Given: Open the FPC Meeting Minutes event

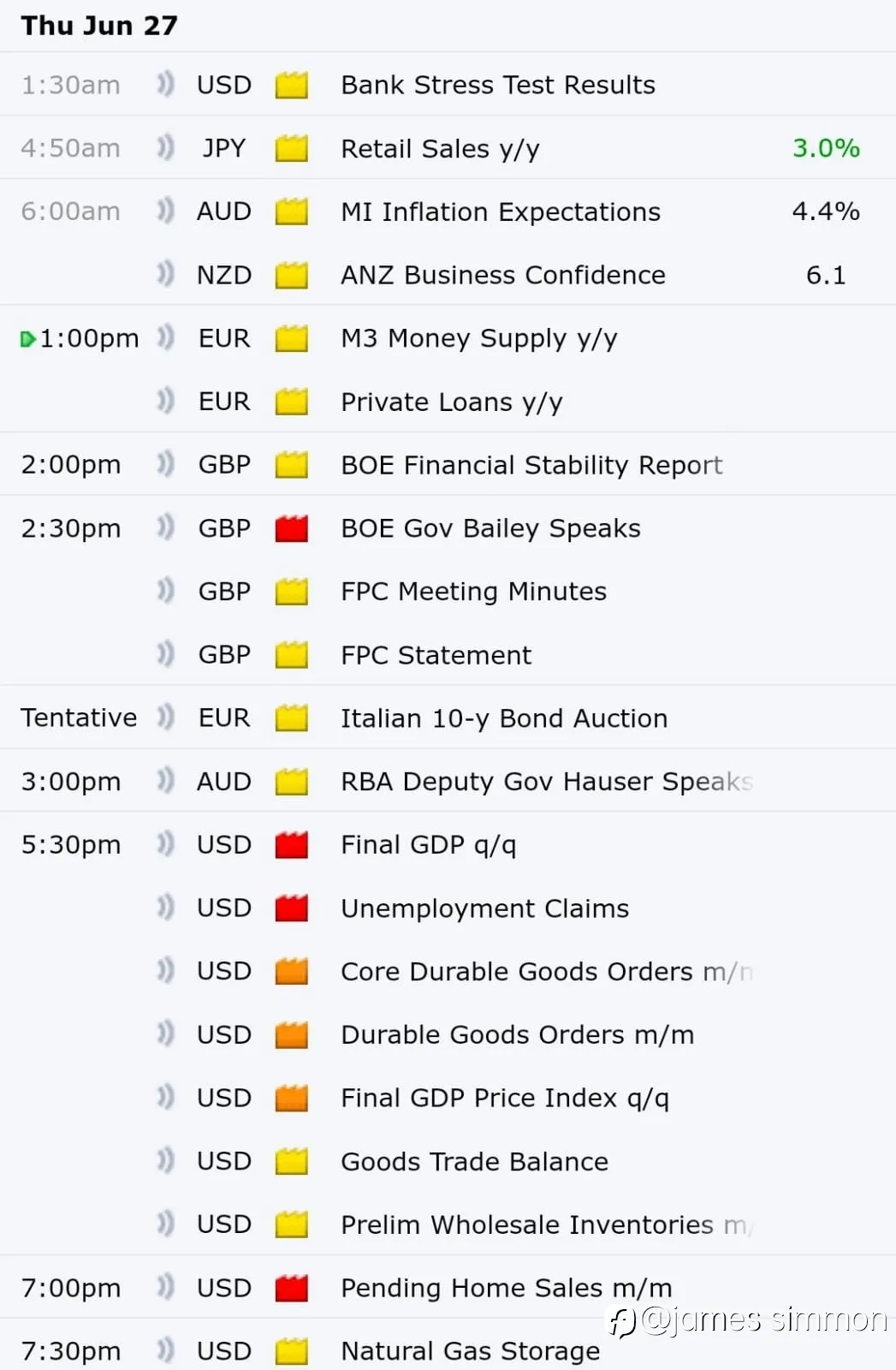Looking at the screenshot, I should (x=473, y=592).
